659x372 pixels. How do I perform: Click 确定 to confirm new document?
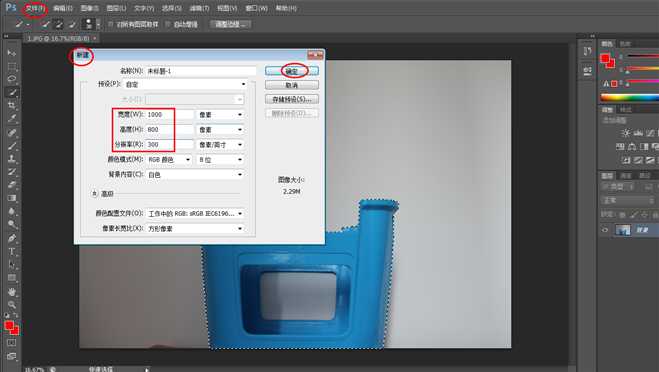[292, 71]
